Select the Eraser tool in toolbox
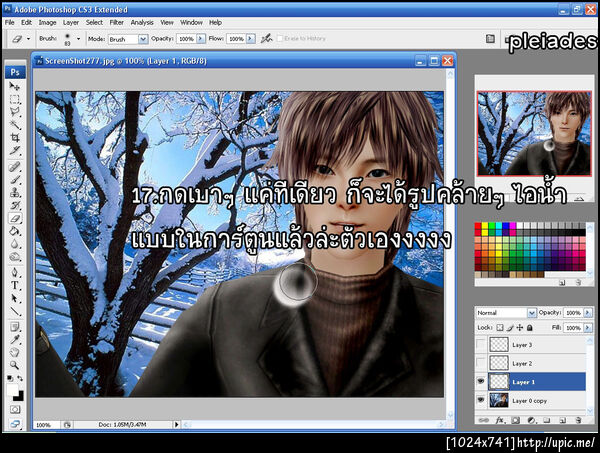Viewport: 600px width, 453px height. click(x=15, y=218)
